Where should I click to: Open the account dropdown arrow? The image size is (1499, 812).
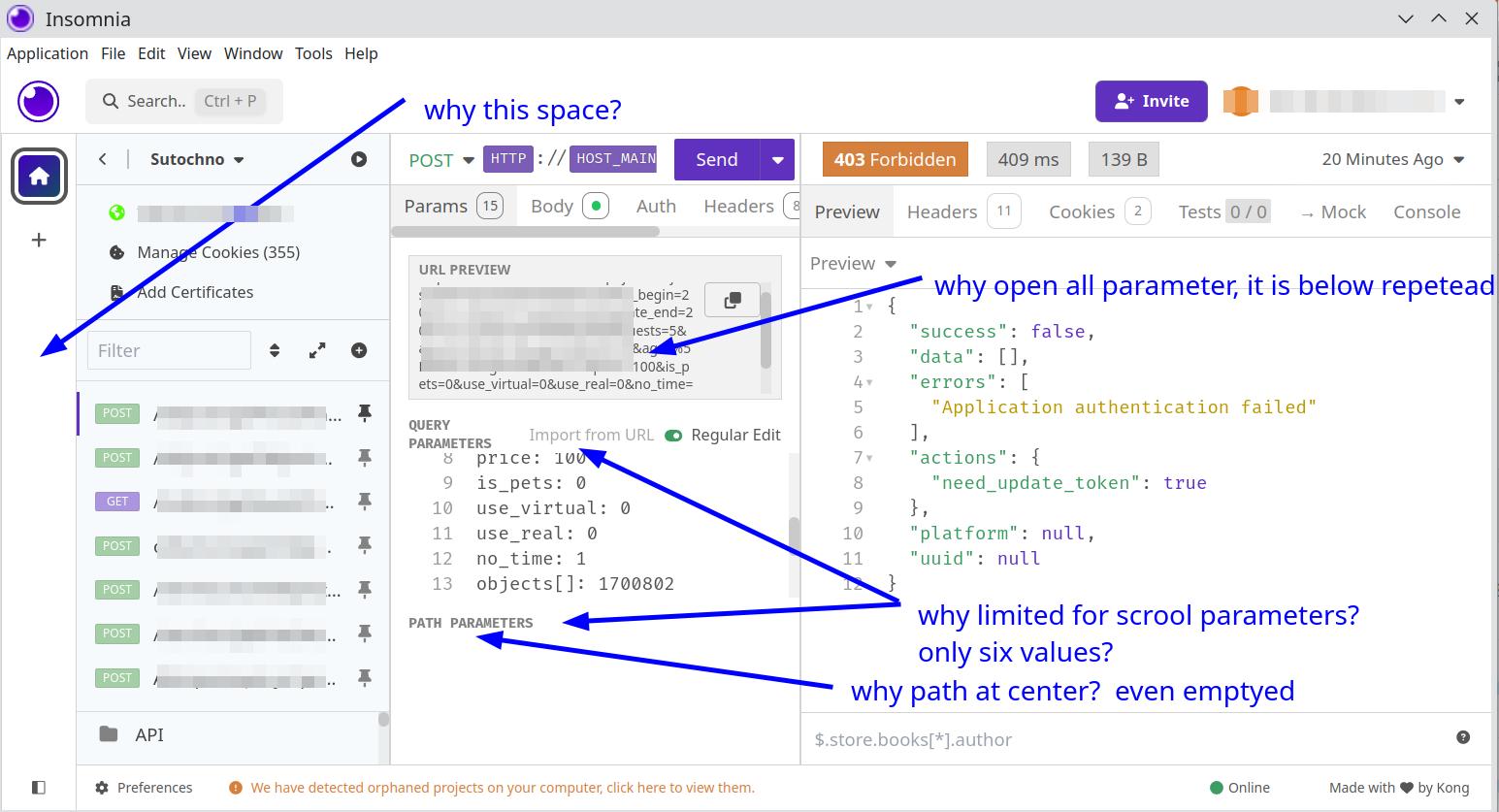coord(1459,101)
